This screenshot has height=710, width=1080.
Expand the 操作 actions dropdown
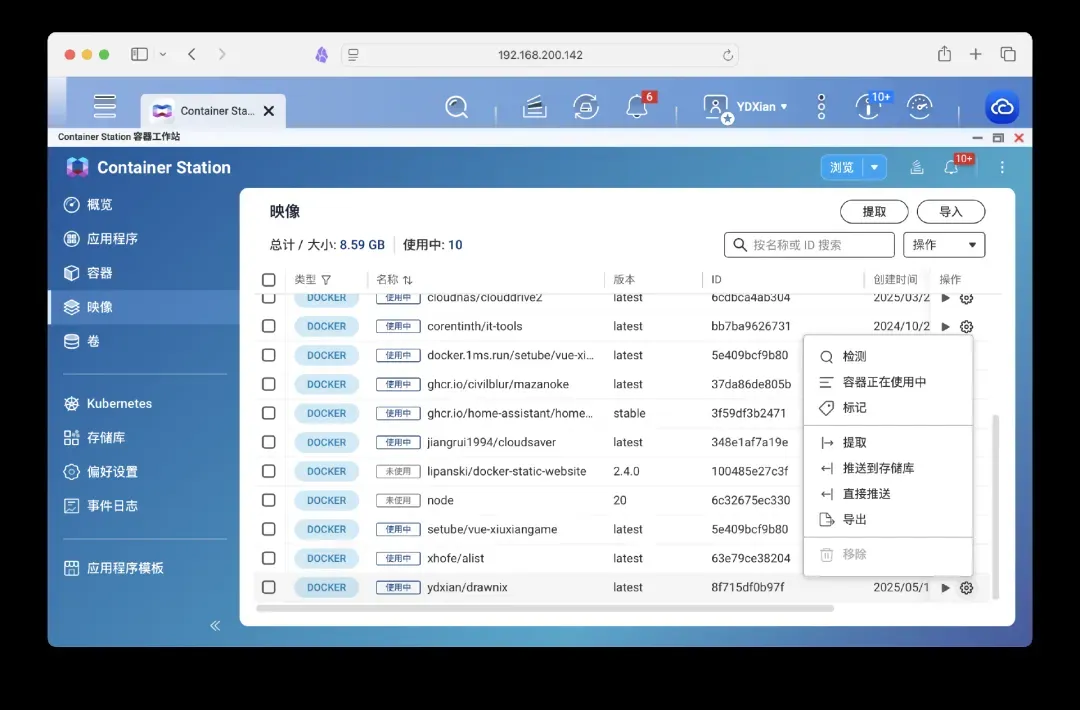(944, 245)
